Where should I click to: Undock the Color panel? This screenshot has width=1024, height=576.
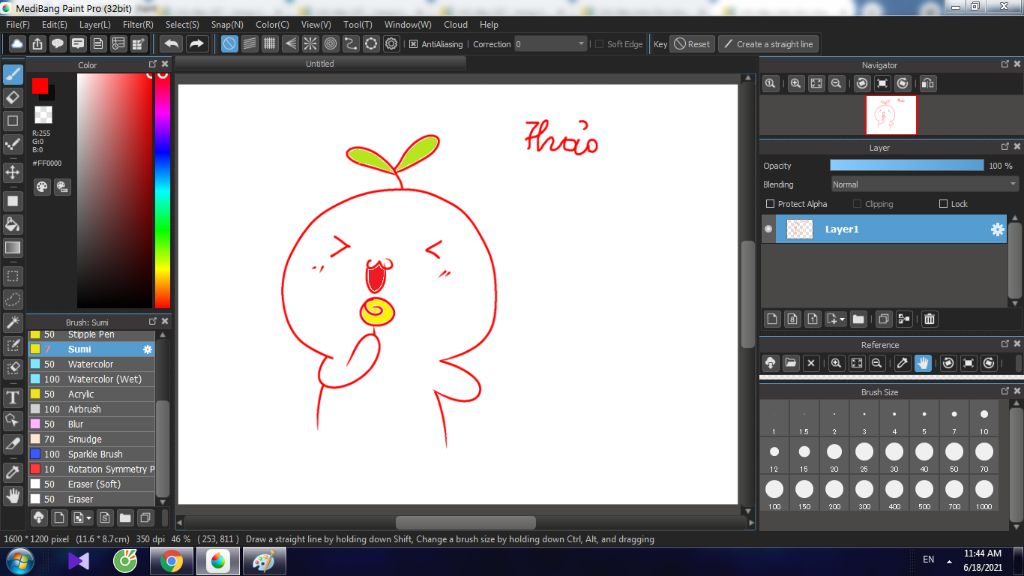click(x=152, y=64)
